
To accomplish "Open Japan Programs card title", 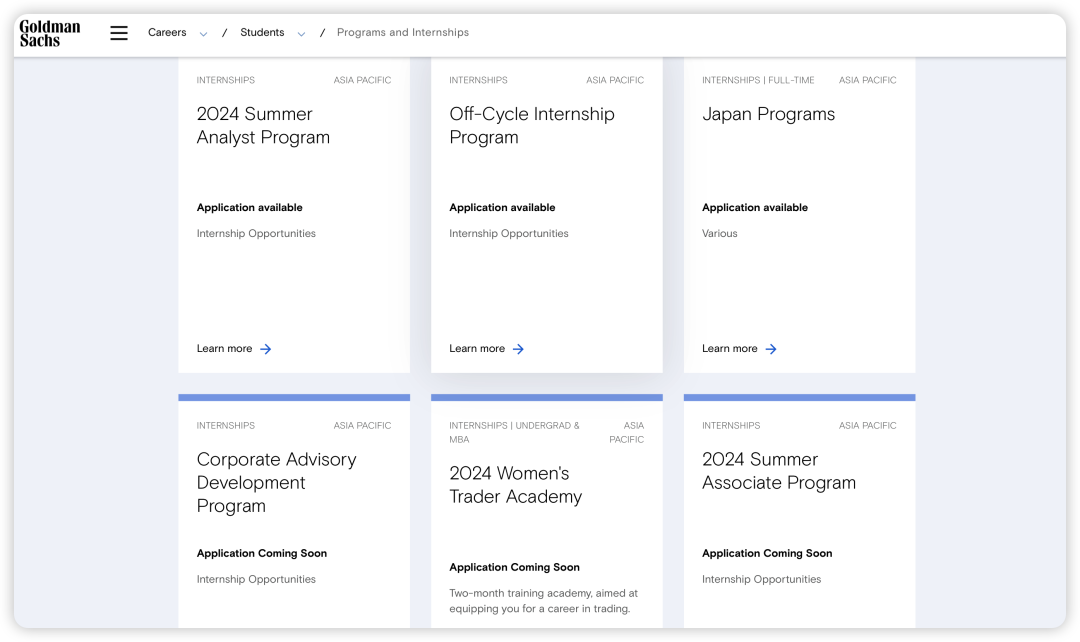I will (769, 114).
